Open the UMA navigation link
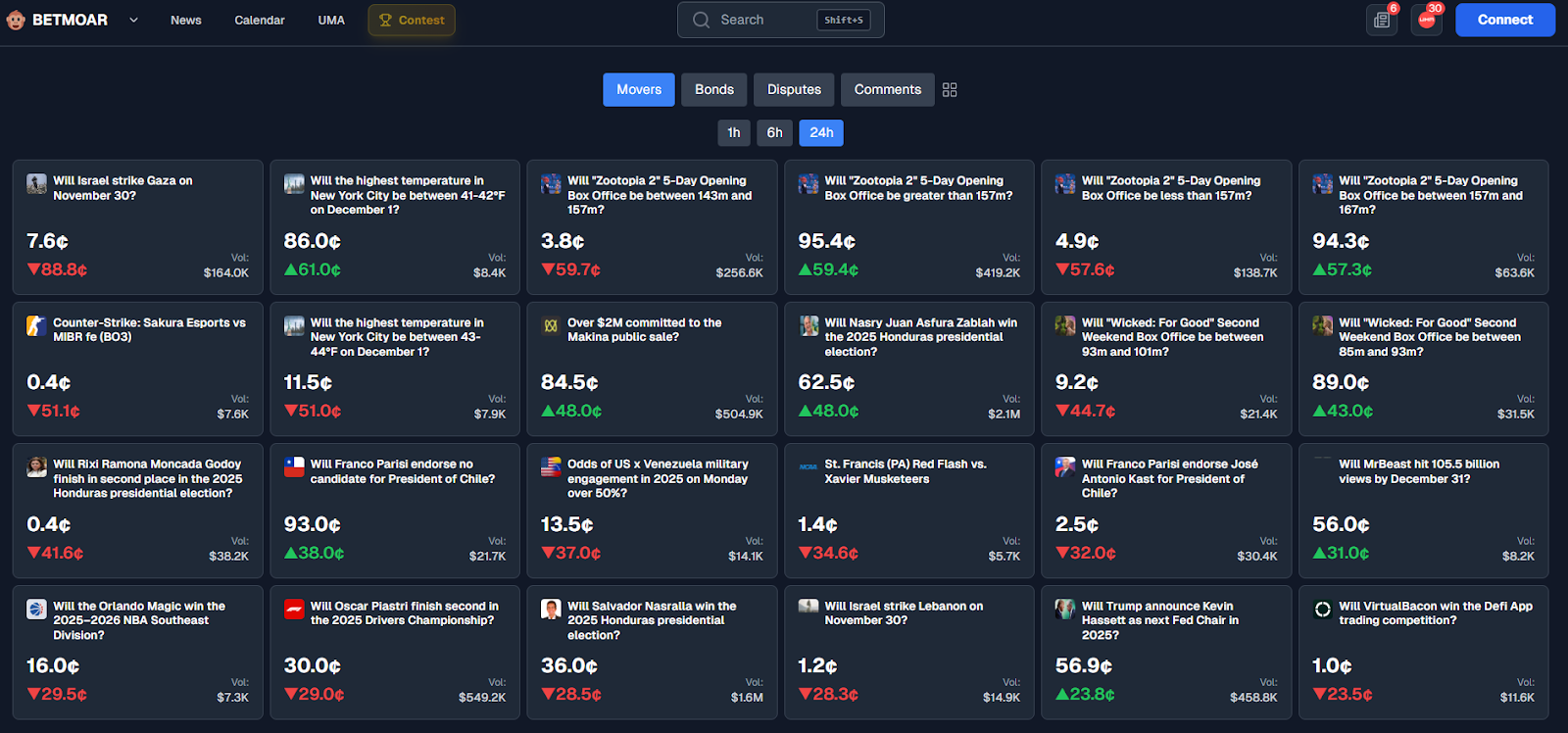 pos(331,20)
